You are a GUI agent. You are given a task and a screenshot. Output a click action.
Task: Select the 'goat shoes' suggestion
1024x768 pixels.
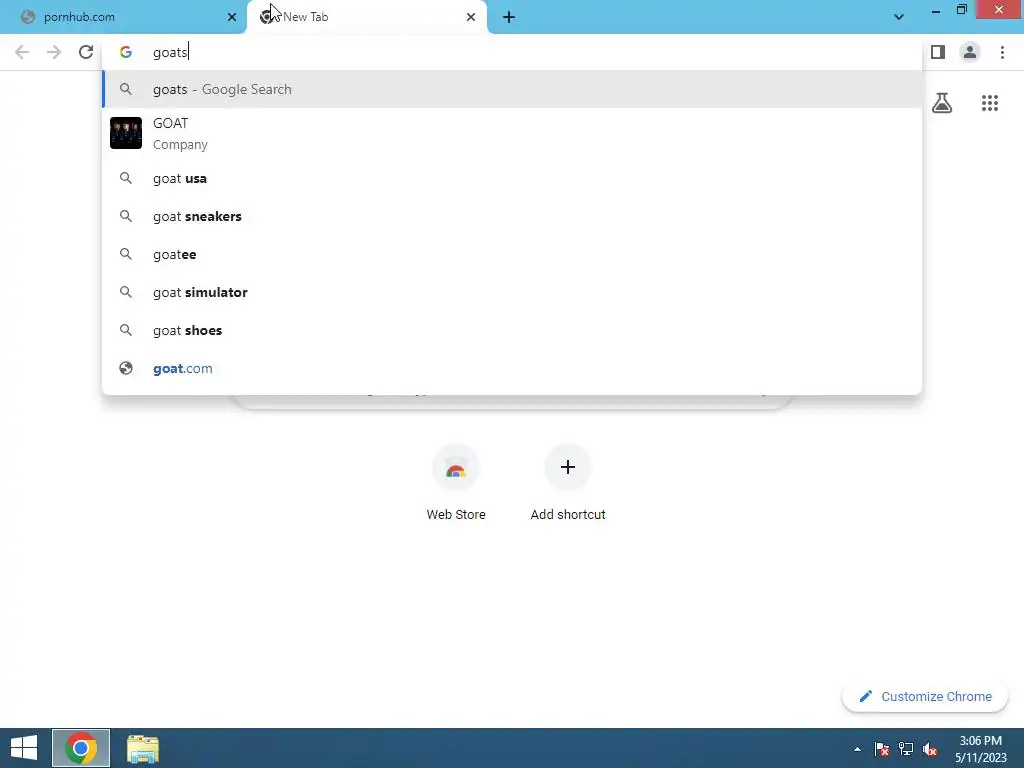(512, 330)
